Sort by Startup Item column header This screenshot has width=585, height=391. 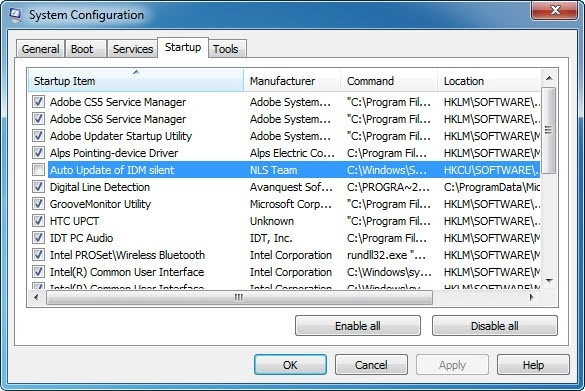click(136, 80)
